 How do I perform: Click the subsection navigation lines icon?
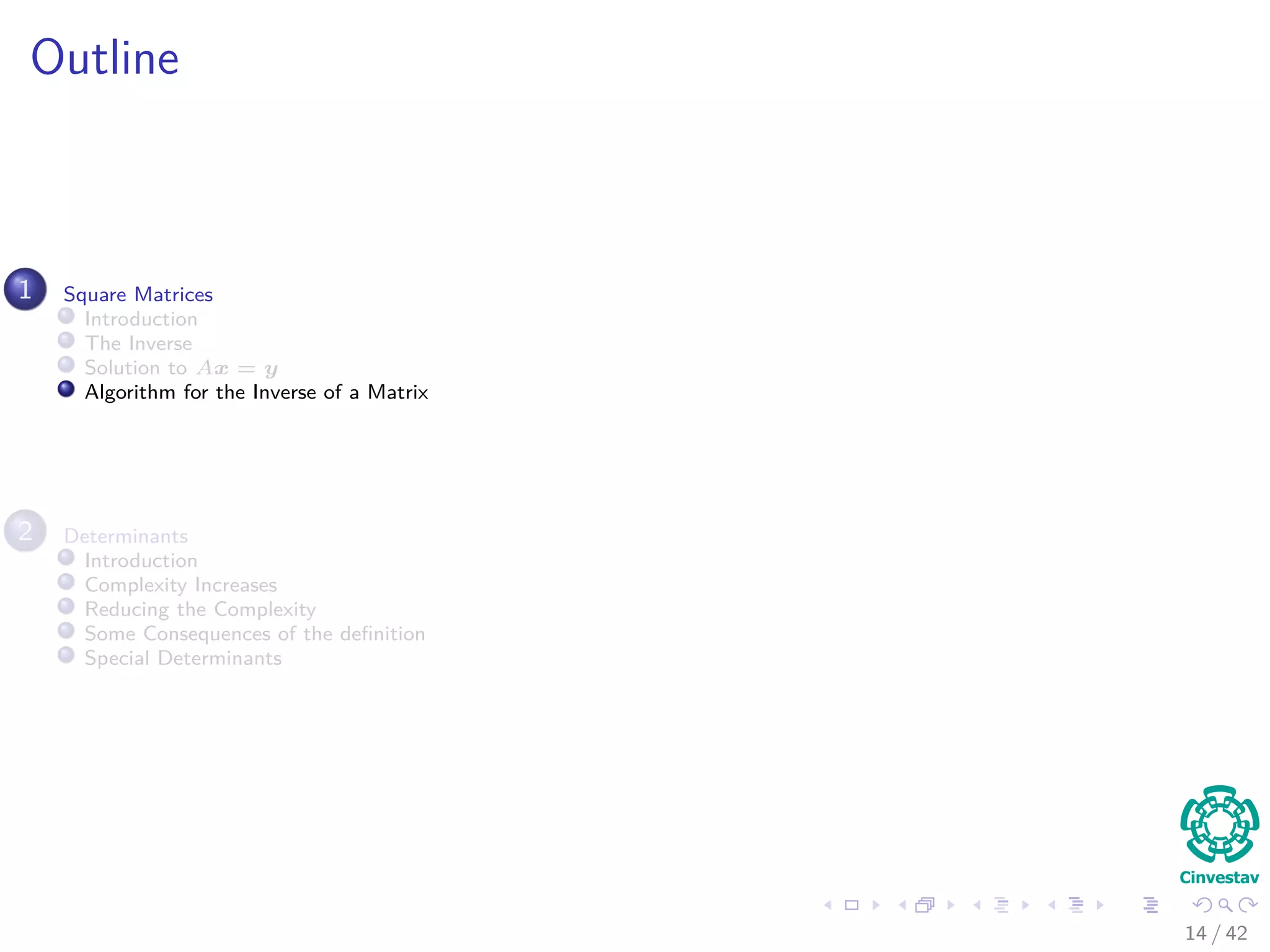point(1001,905)
